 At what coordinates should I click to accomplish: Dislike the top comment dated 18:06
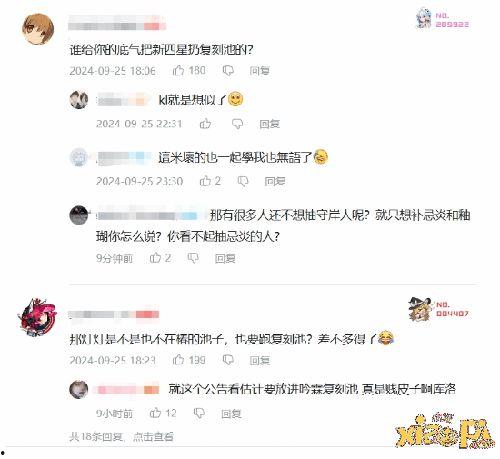click(228, 70)
